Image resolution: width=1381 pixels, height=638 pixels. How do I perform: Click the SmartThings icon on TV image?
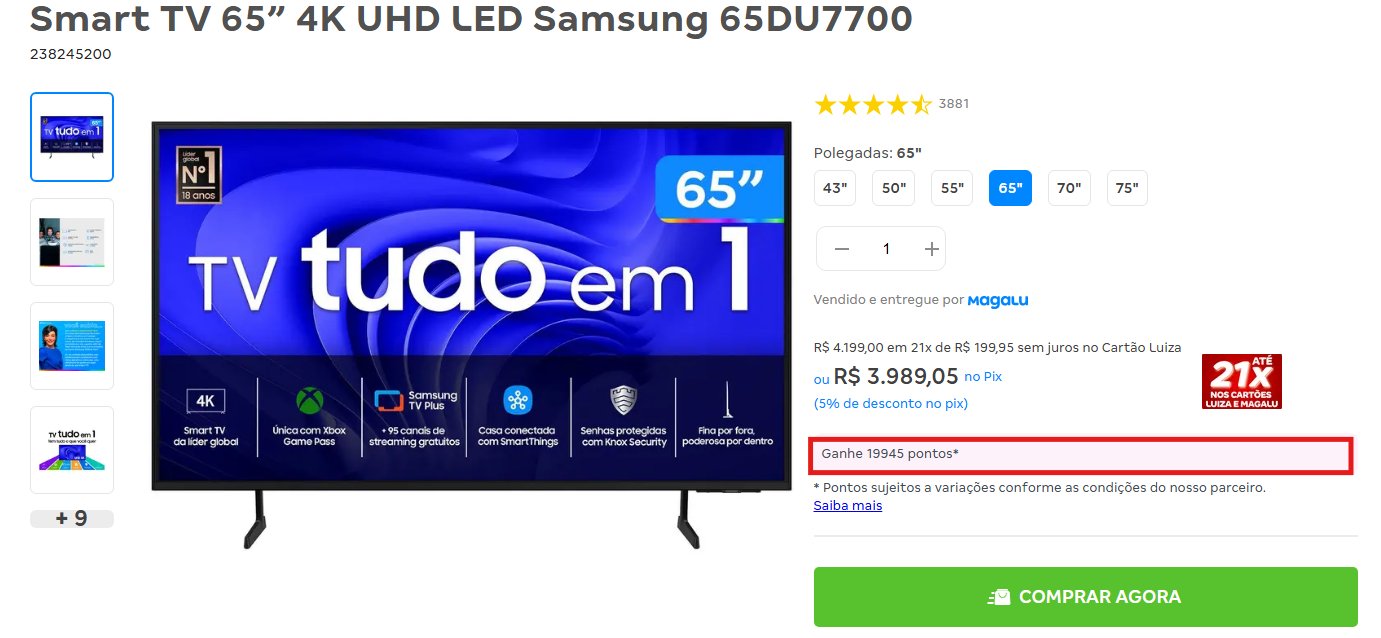pos(518,401)
